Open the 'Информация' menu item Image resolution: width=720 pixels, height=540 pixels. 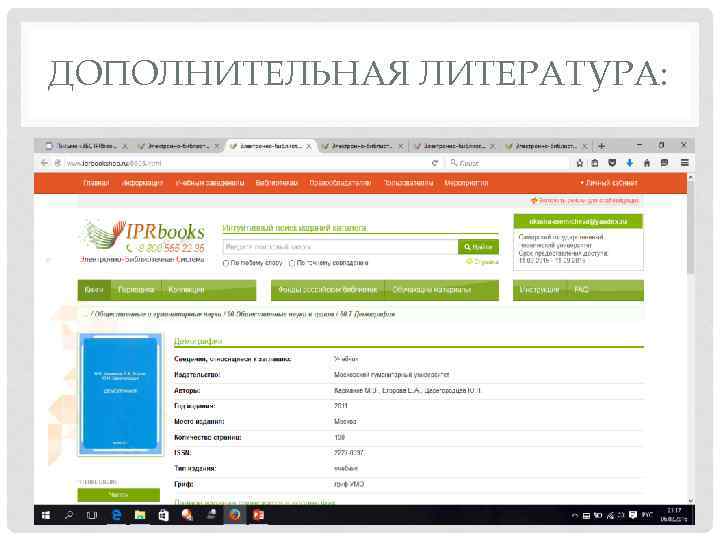[142, 183]
